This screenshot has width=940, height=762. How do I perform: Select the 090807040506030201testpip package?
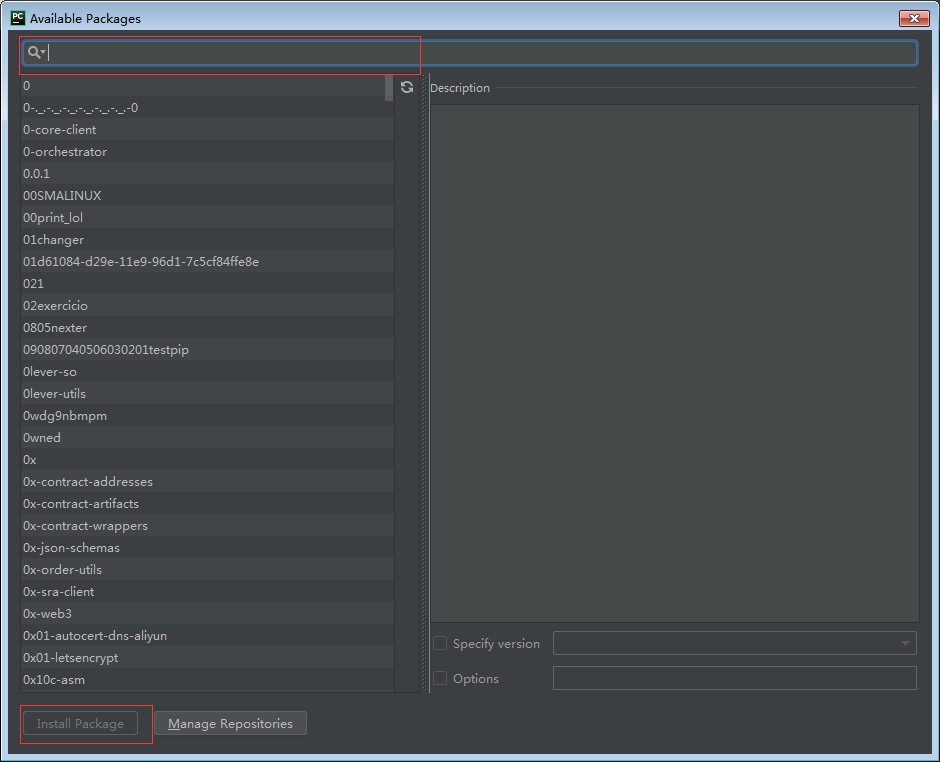tap(207, 350)
